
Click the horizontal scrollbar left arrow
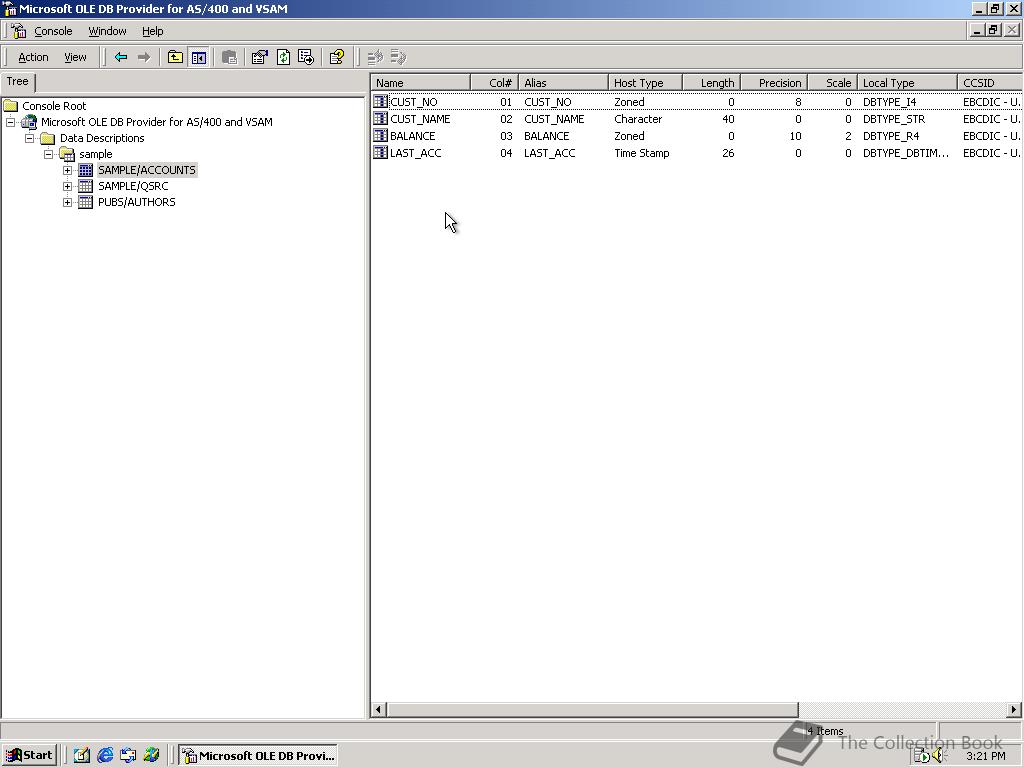pos(379,709)
